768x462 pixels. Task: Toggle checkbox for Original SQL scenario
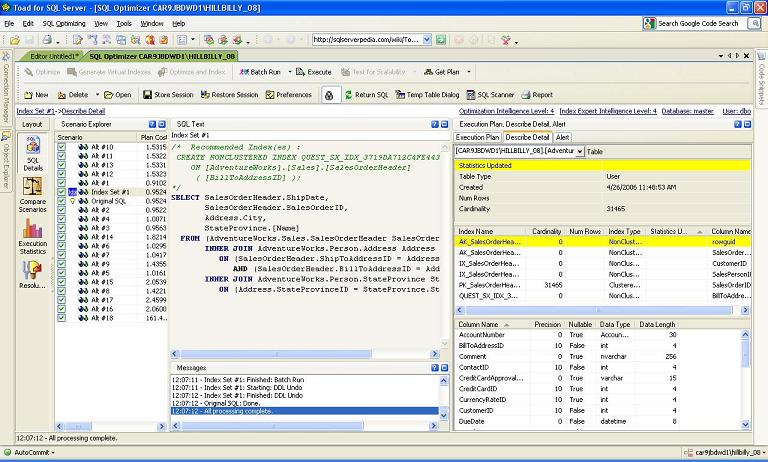[x=61, y=201]
